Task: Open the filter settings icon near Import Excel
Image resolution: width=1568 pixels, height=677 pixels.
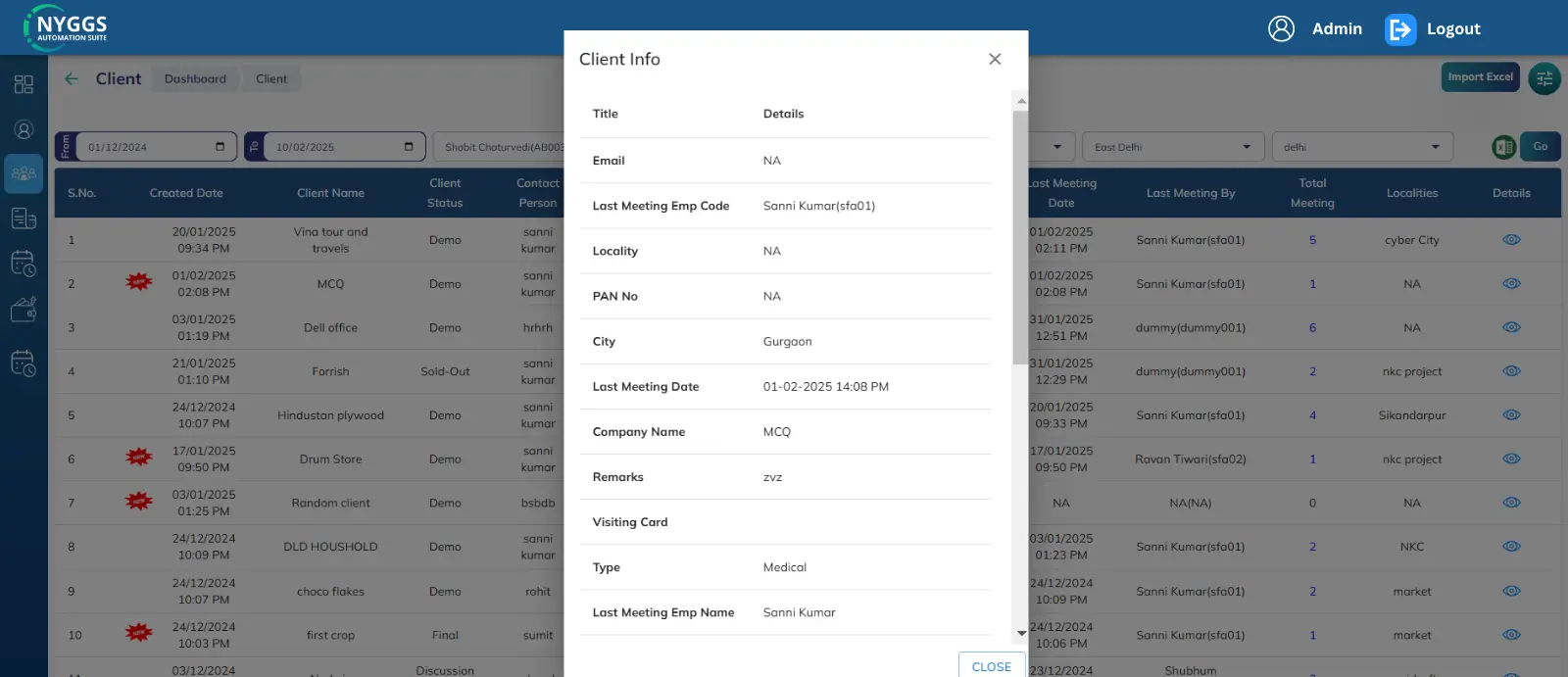Action: (1544, 78)
